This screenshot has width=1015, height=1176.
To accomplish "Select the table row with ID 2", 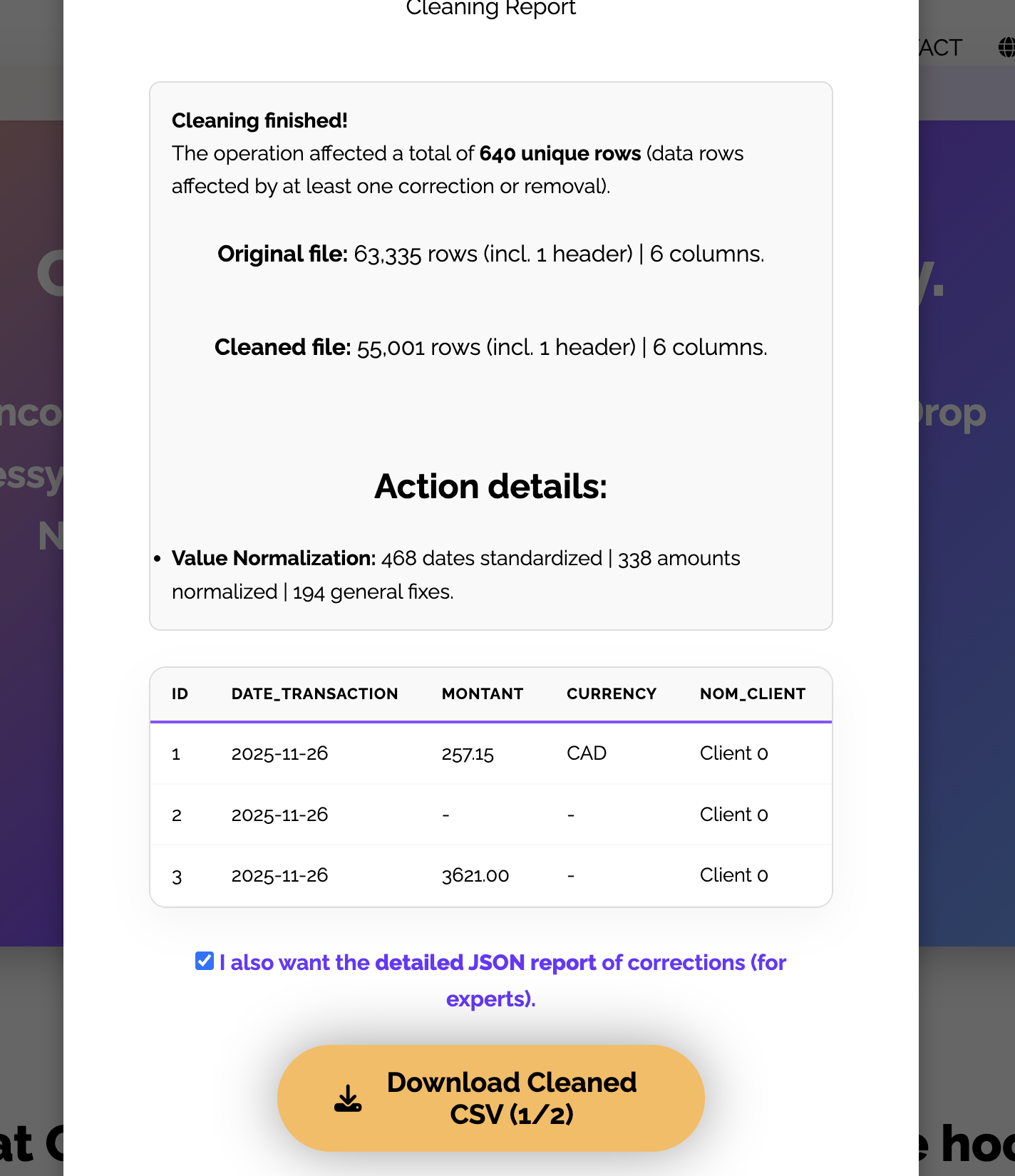I will (x=490, y=815).
